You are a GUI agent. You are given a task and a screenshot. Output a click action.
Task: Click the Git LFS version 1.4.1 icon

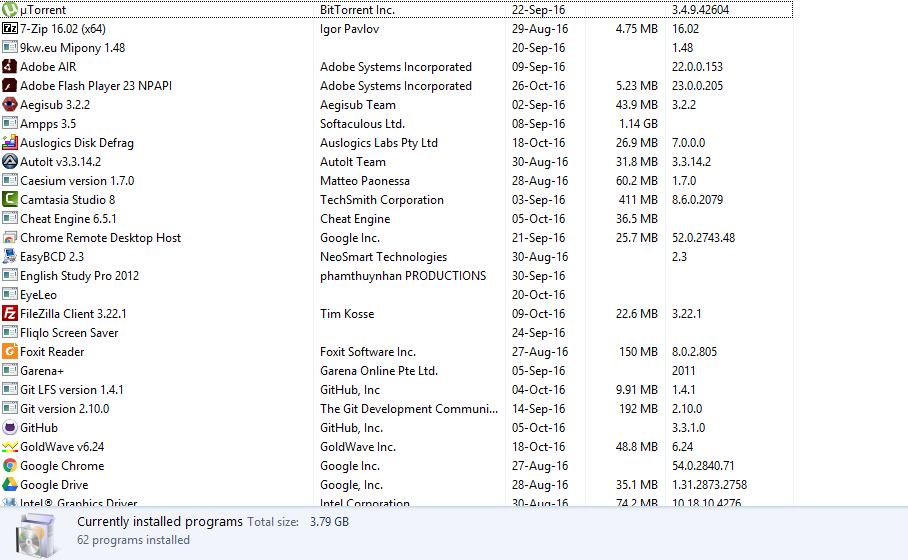coord(10,390)
